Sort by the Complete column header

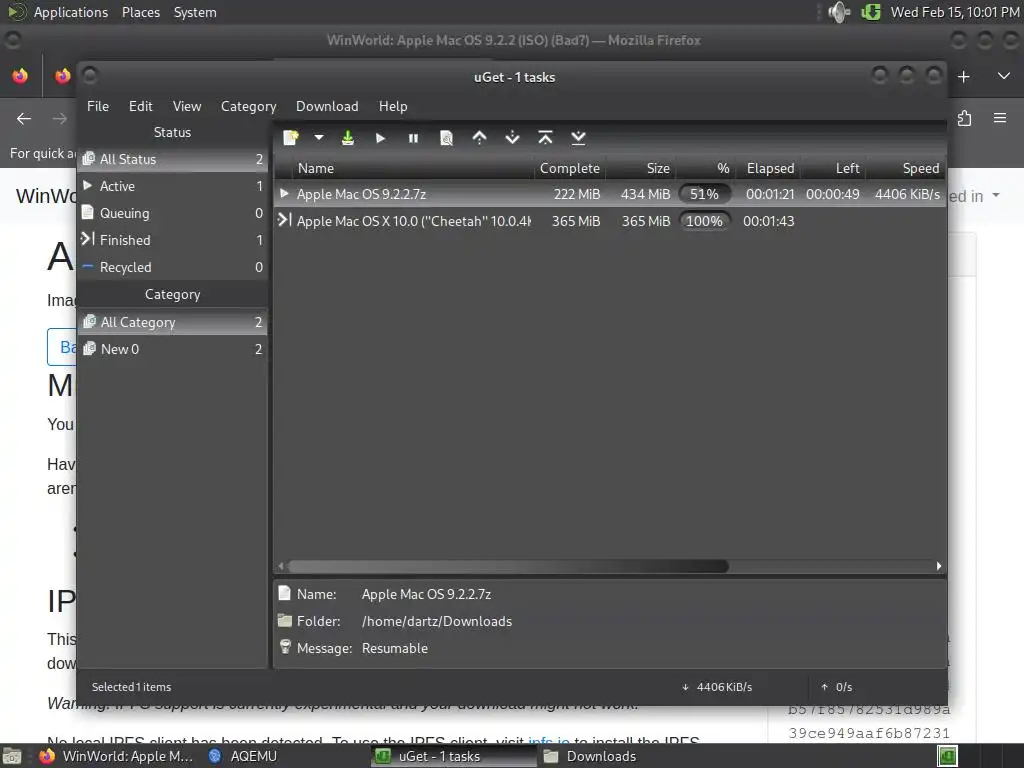pos(569,168)
